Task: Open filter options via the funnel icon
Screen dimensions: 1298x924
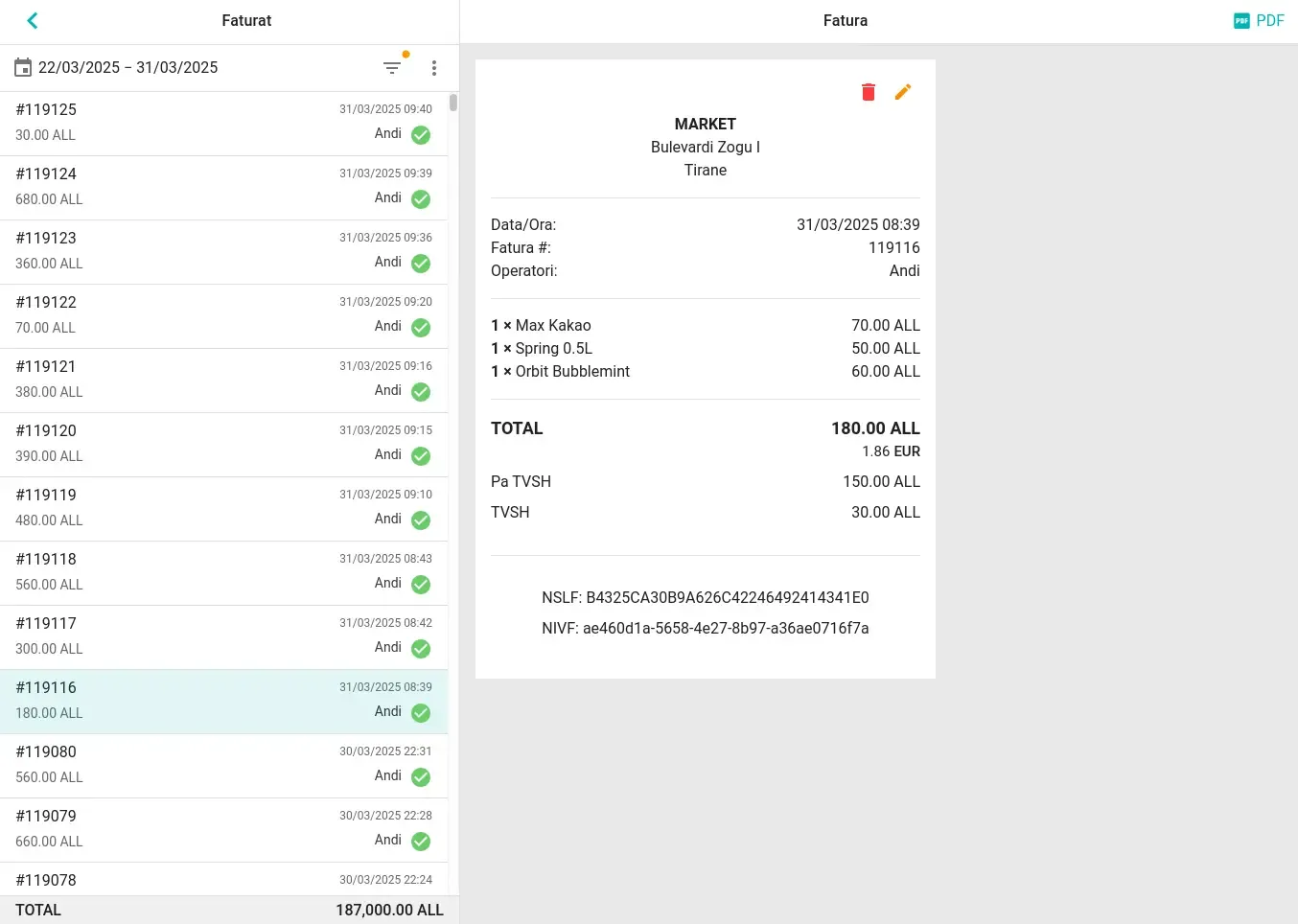Action: point(393,67)
